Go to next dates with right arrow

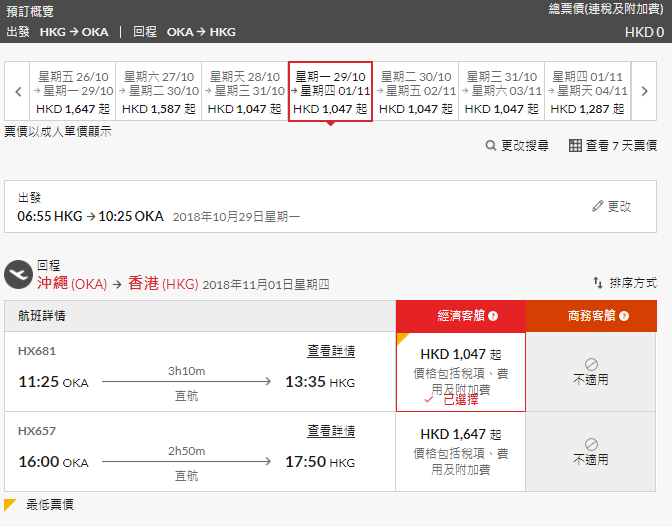644,91
